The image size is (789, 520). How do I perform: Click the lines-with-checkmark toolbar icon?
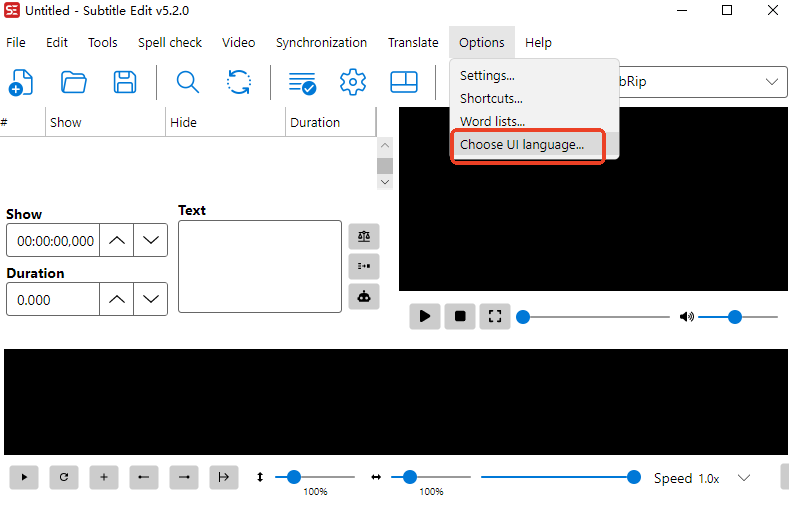(302, 83)
